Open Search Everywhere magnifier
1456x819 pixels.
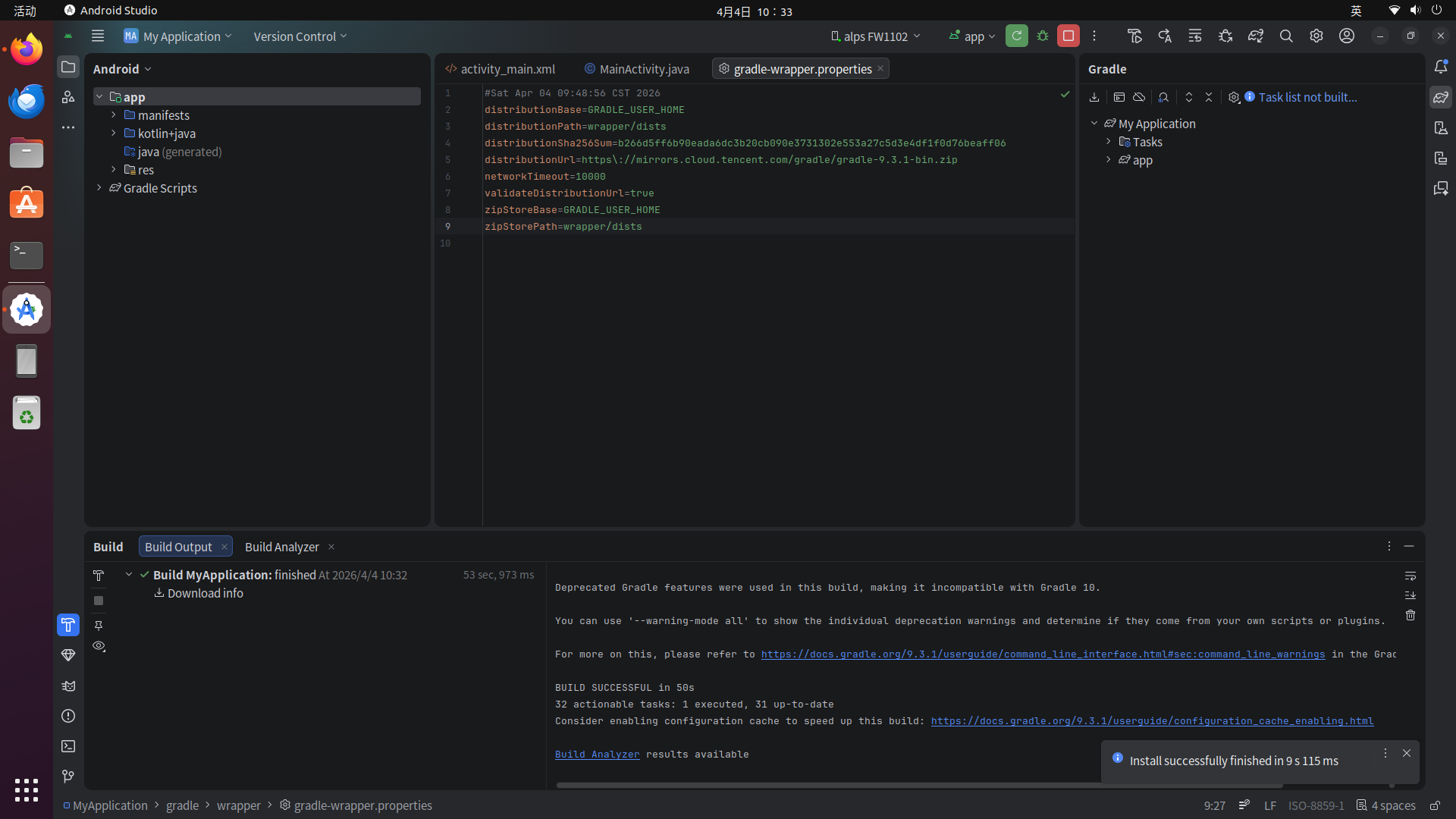pos(1286,36)
